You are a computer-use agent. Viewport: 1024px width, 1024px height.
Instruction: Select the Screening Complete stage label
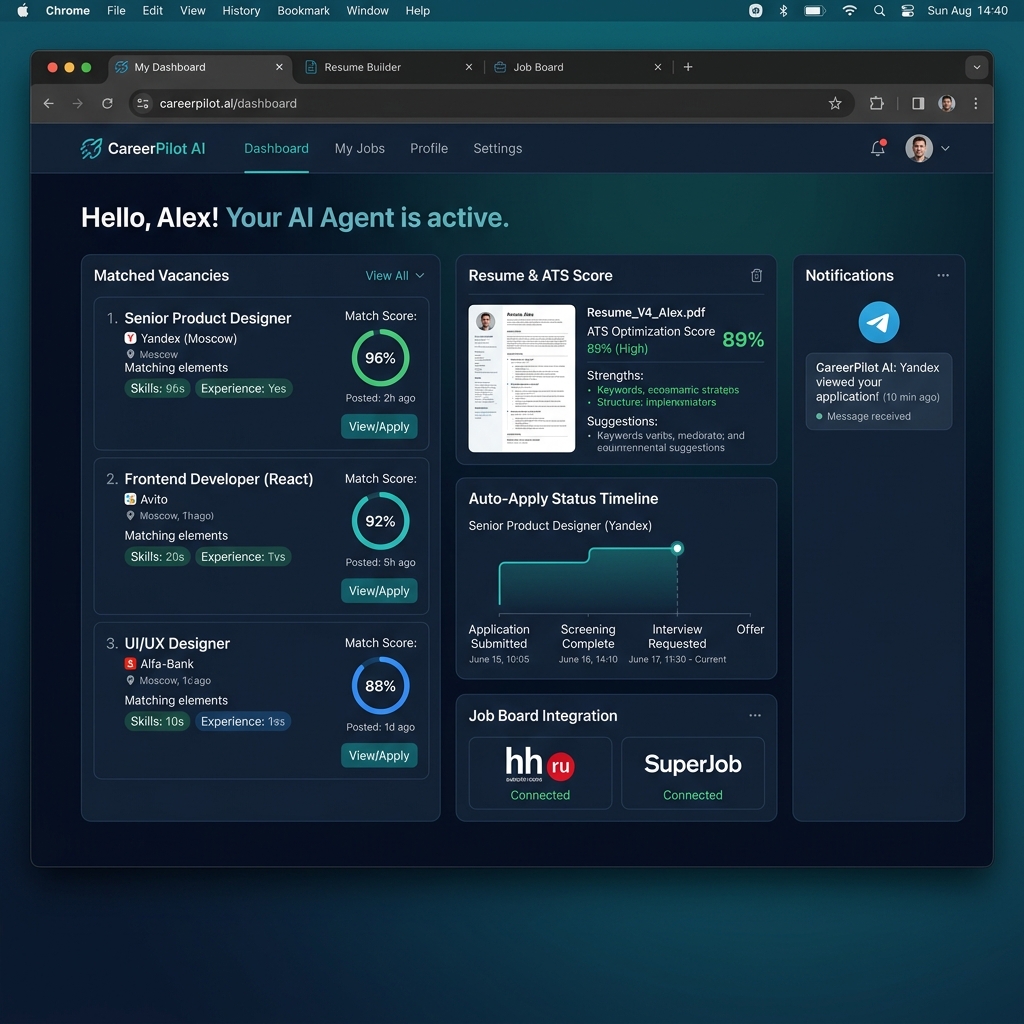[x=588, y=636]
